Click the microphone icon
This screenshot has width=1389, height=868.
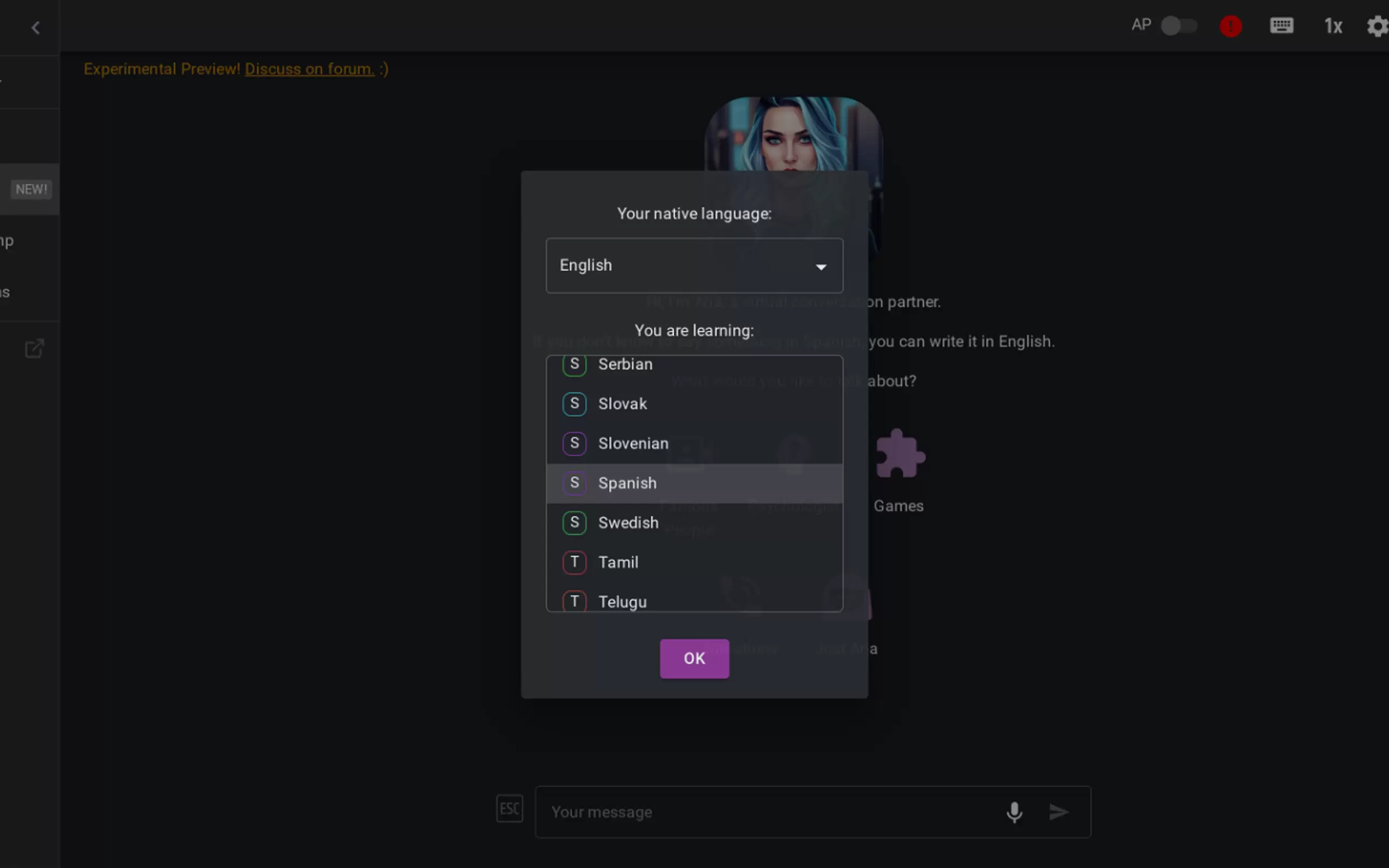point(1014,812)
